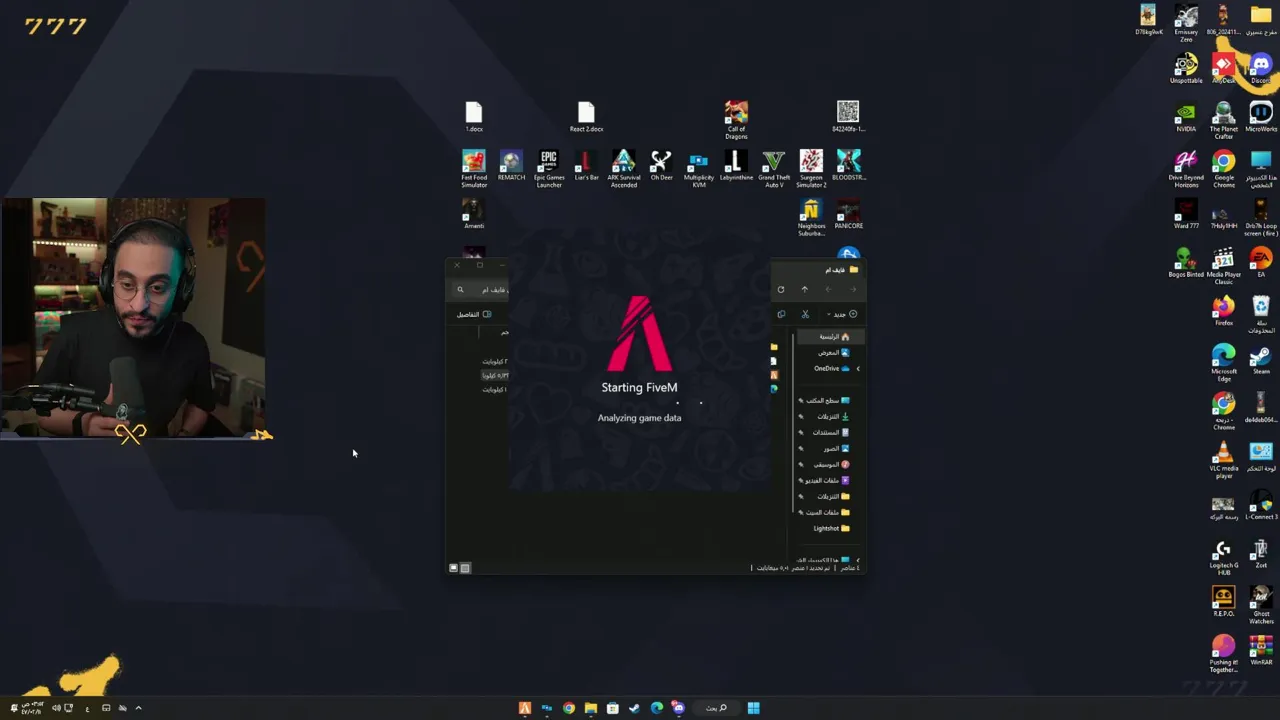The image size is (1280, 720).
Task: Select the QR code image file
Action: tap(848, 116)
